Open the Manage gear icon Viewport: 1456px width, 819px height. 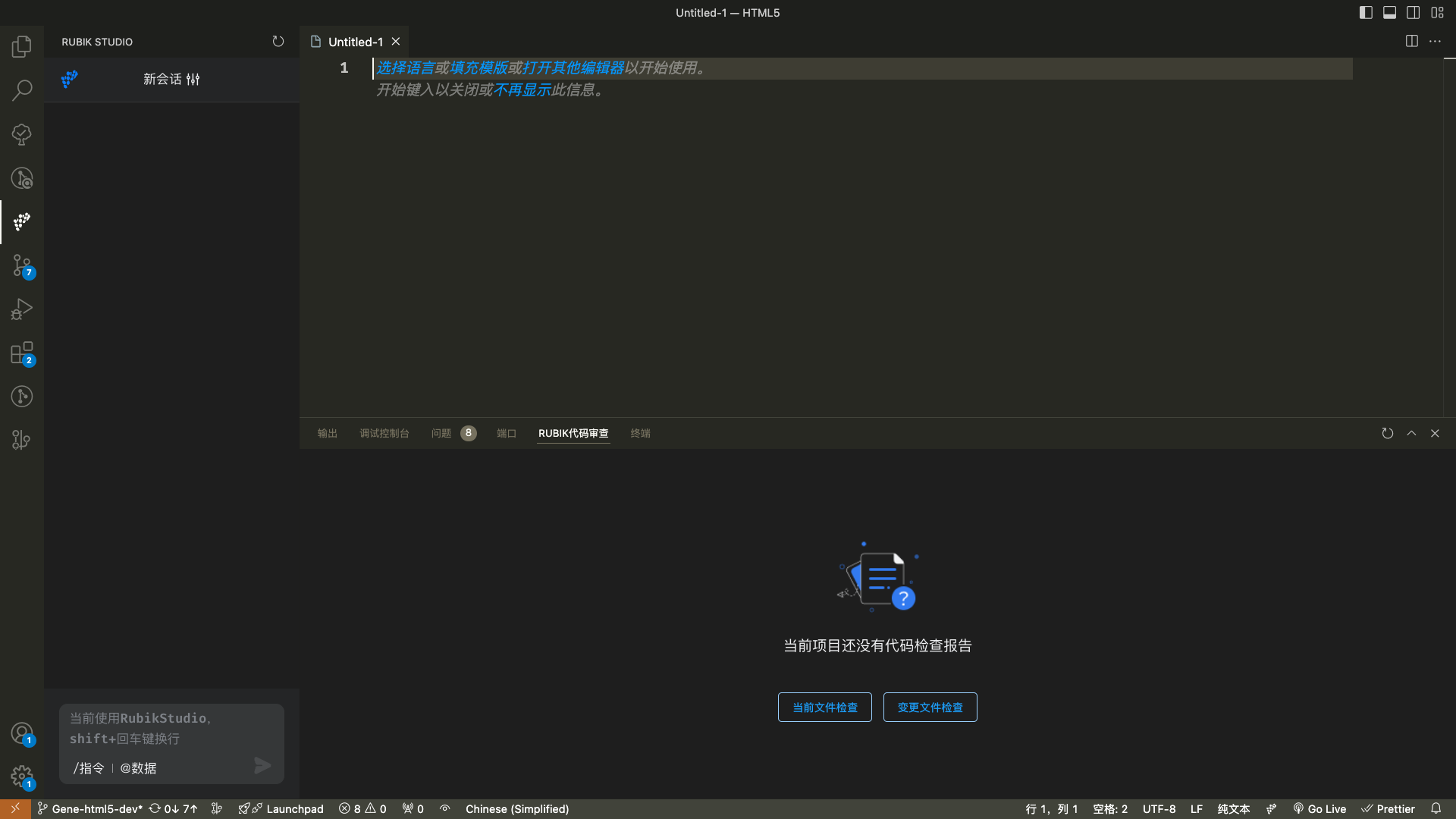(22, 777)
